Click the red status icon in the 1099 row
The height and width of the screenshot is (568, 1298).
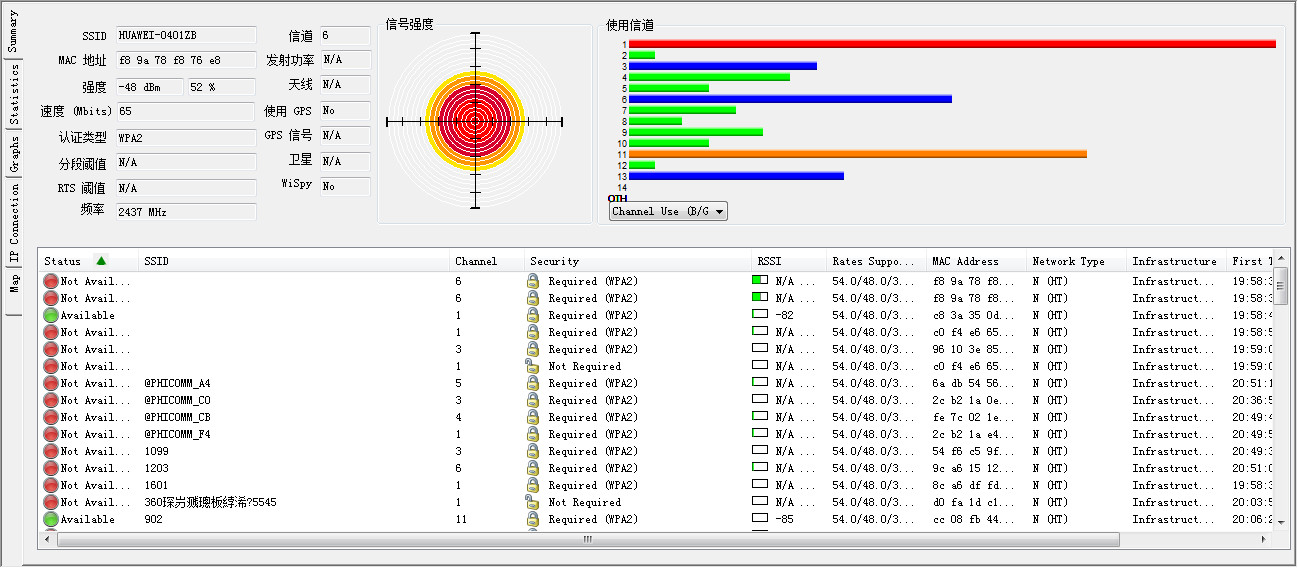(x=51, y=451)
